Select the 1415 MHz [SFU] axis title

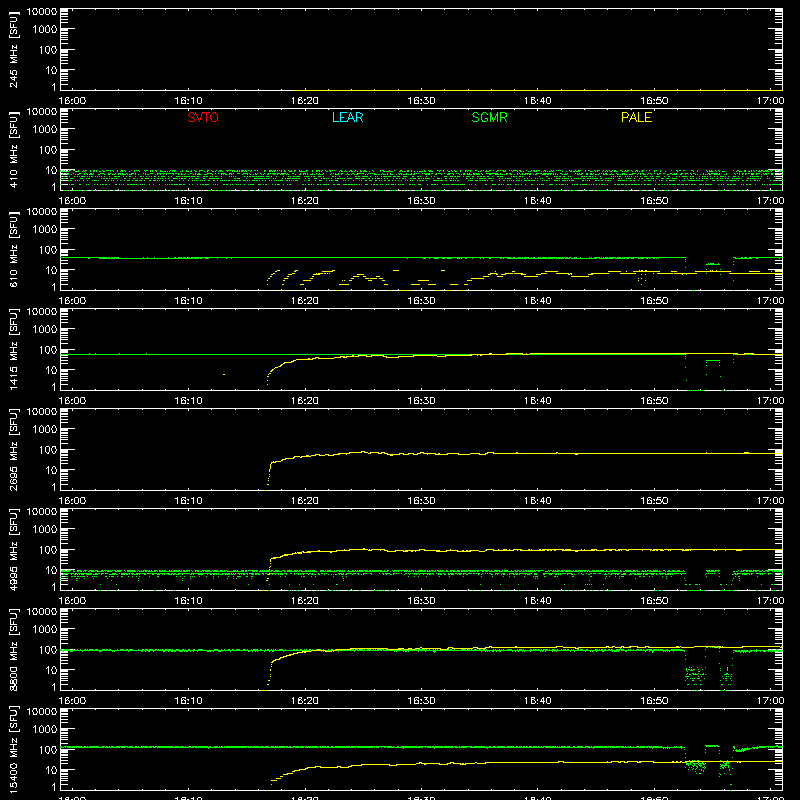(14, 350)
